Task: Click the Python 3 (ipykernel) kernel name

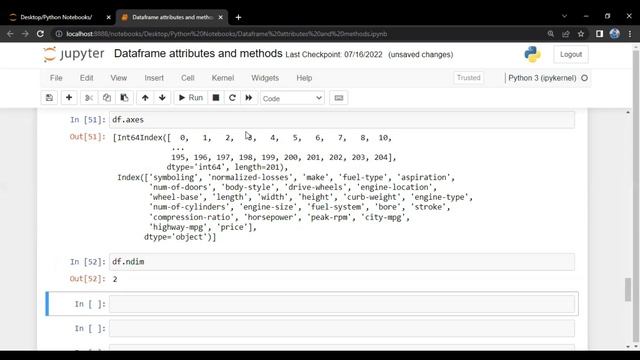Action: click(x=542, y=78)
